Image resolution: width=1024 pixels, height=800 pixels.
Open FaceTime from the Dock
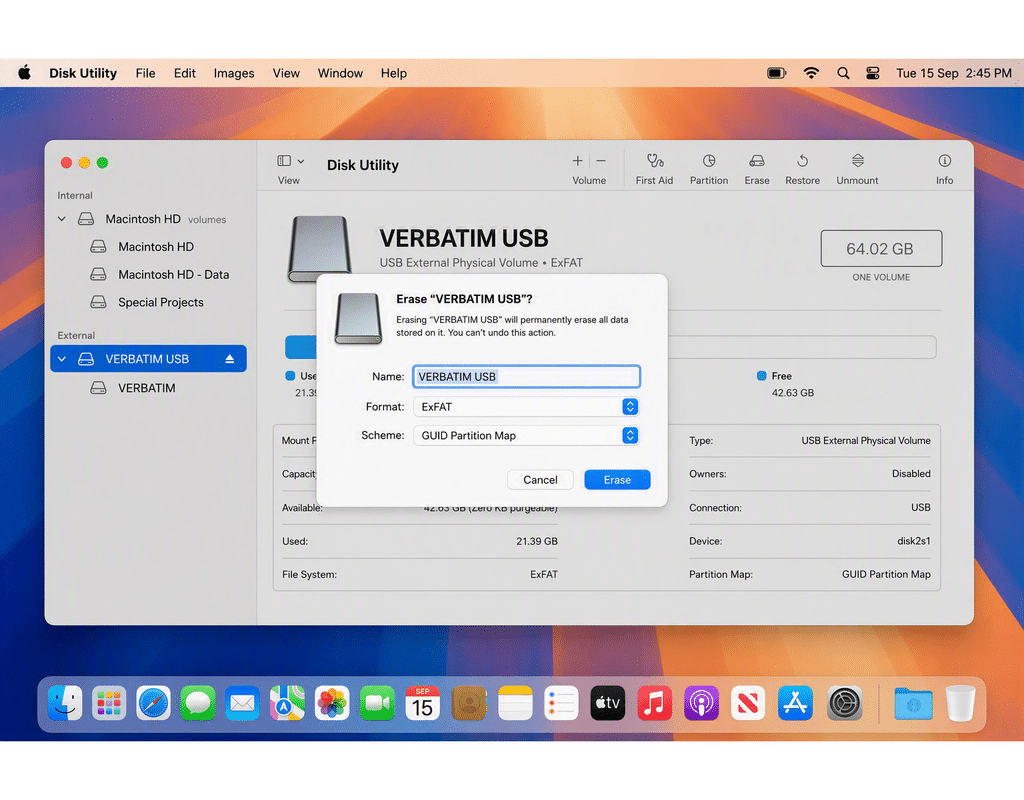pyautogui.click(x=377, y=703)
